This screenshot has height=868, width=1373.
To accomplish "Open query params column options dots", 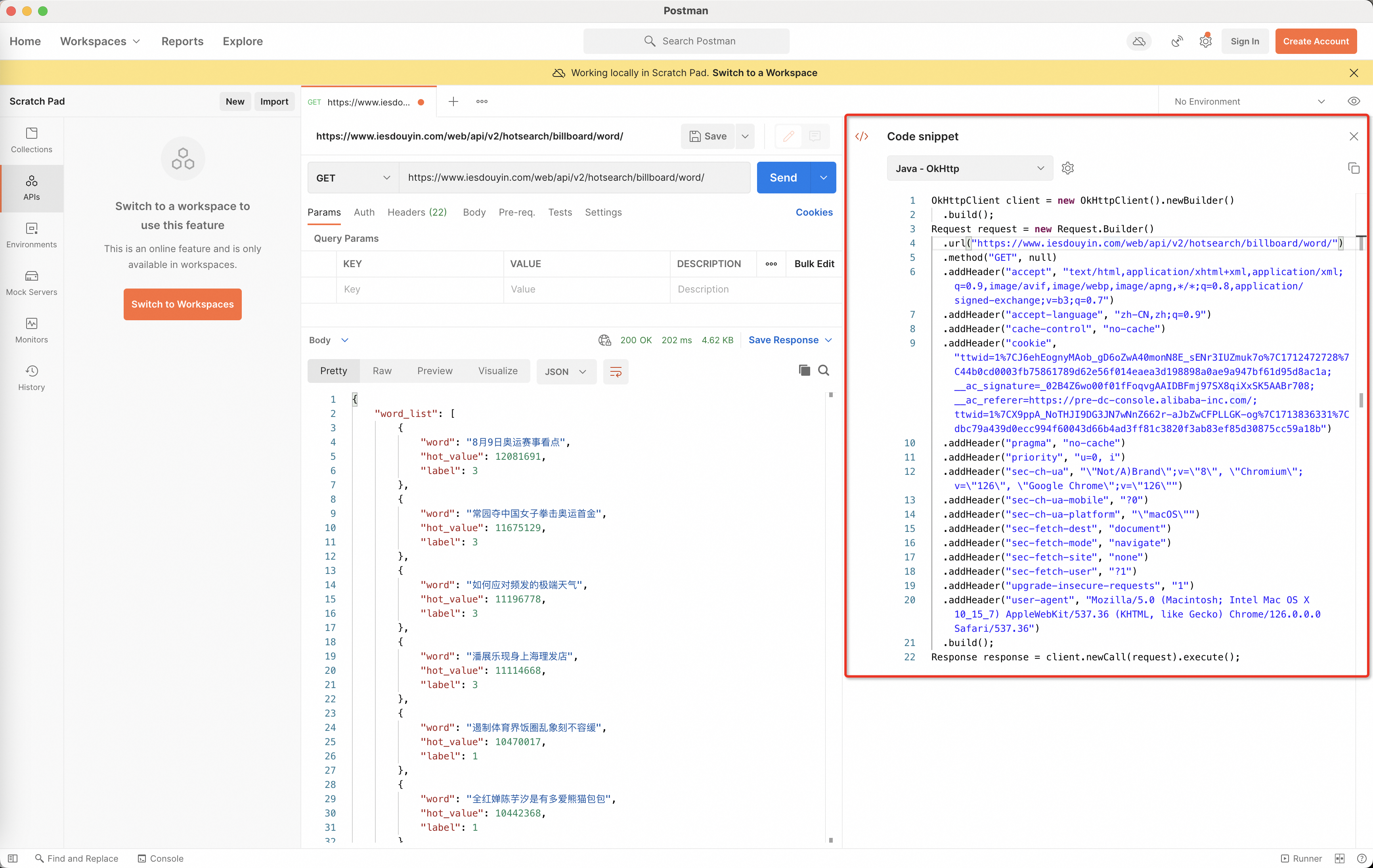I will [771, 264].
